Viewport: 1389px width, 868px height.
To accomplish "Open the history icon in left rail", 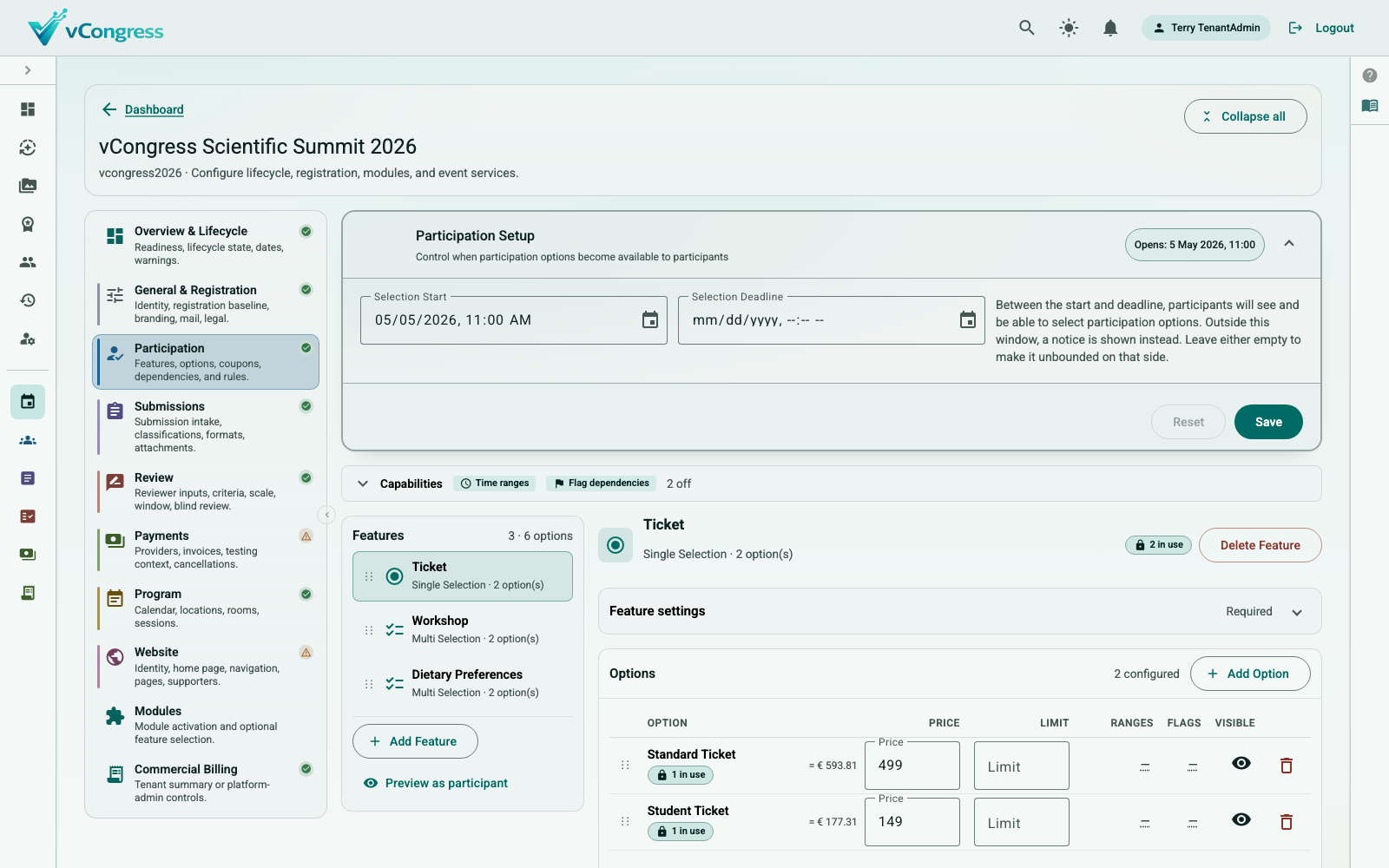I will (28, 300).
